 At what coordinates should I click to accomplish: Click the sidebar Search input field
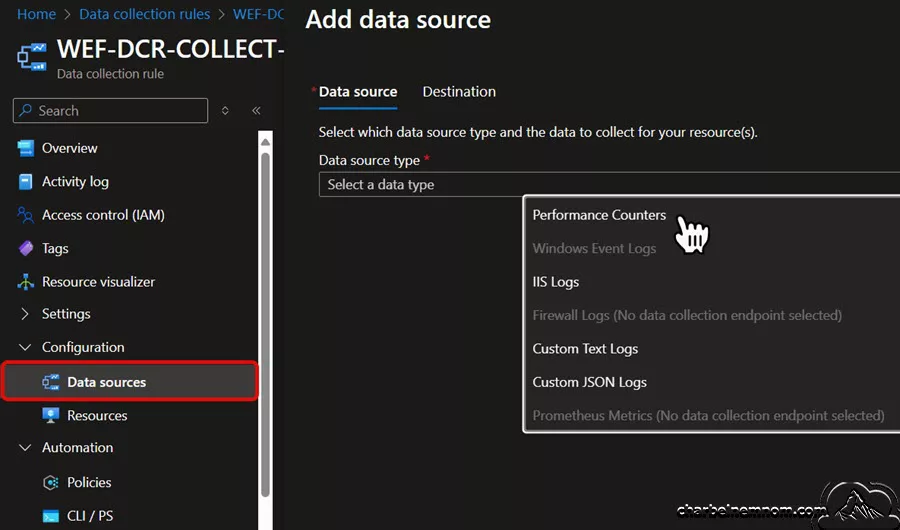[110, 110]
